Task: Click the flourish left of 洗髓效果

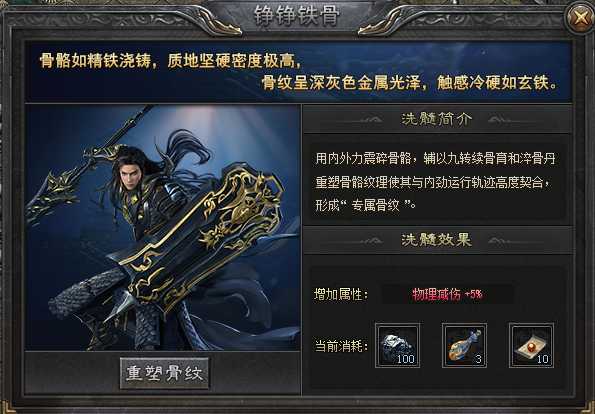Action: (366, 241)
